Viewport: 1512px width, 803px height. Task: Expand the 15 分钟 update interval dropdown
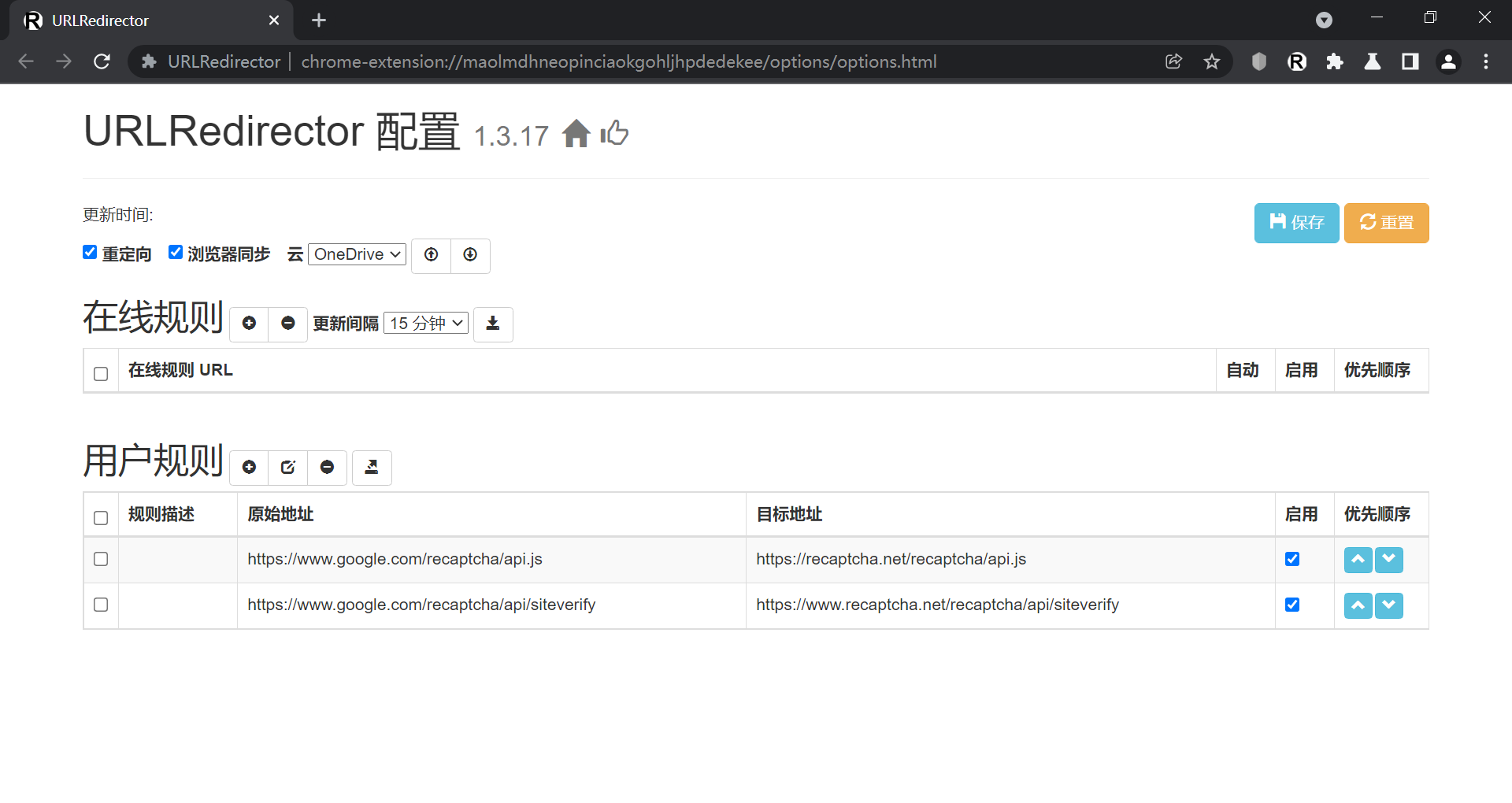coord(426,324)
